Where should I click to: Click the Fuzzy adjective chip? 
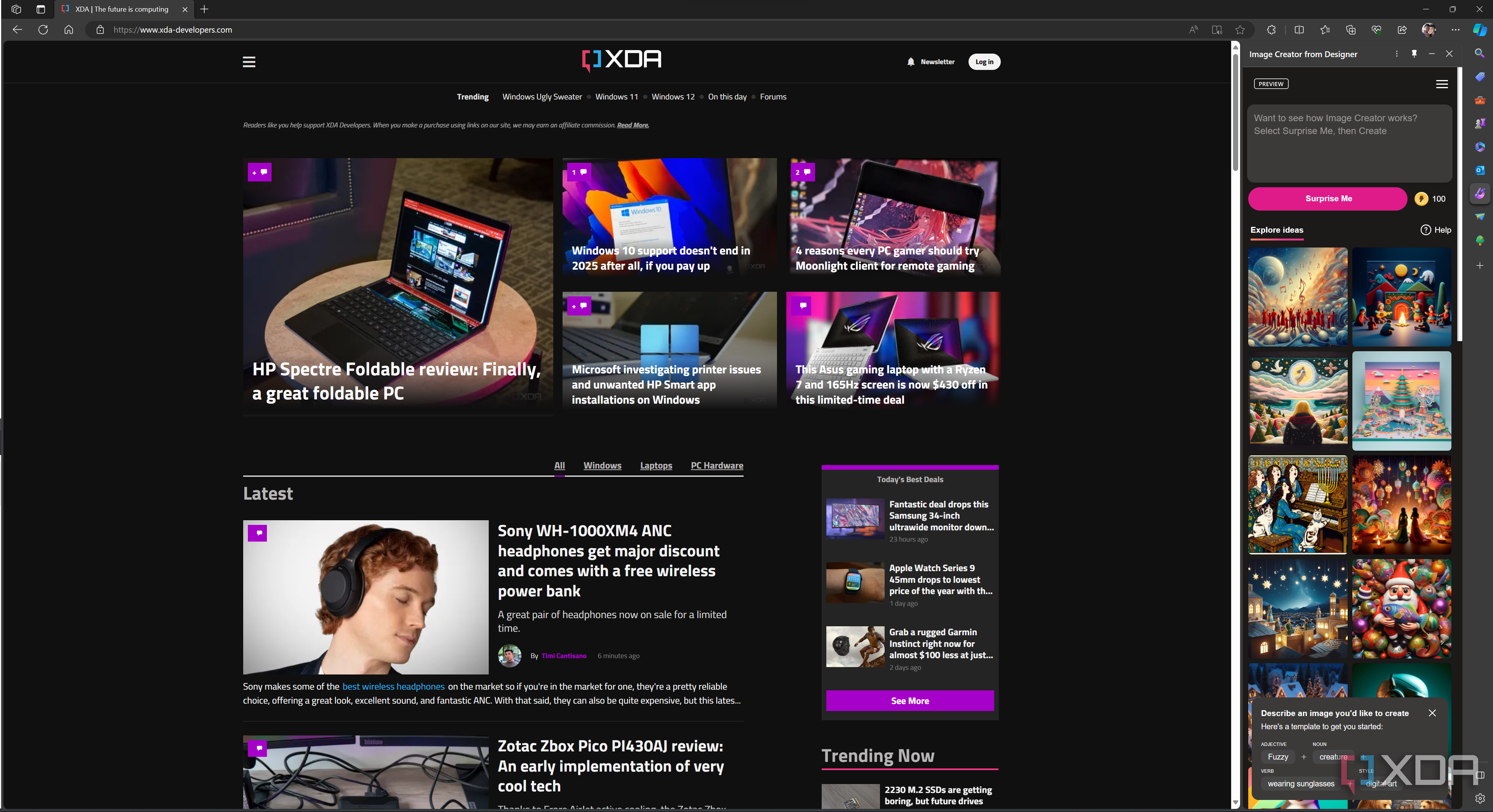coord(1278,757)
